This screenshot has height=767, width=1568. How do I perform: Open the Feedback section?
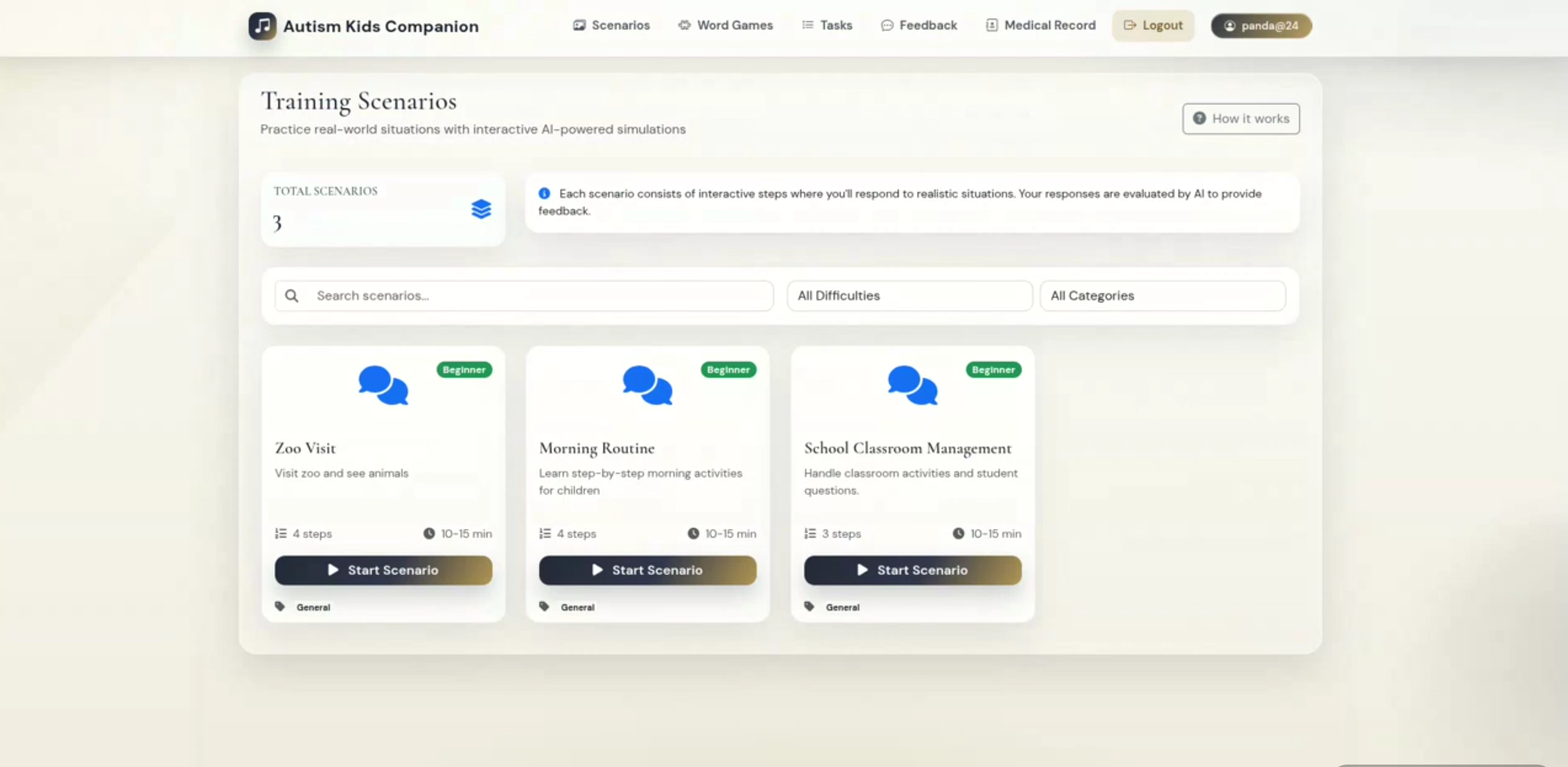click(919, 26)
